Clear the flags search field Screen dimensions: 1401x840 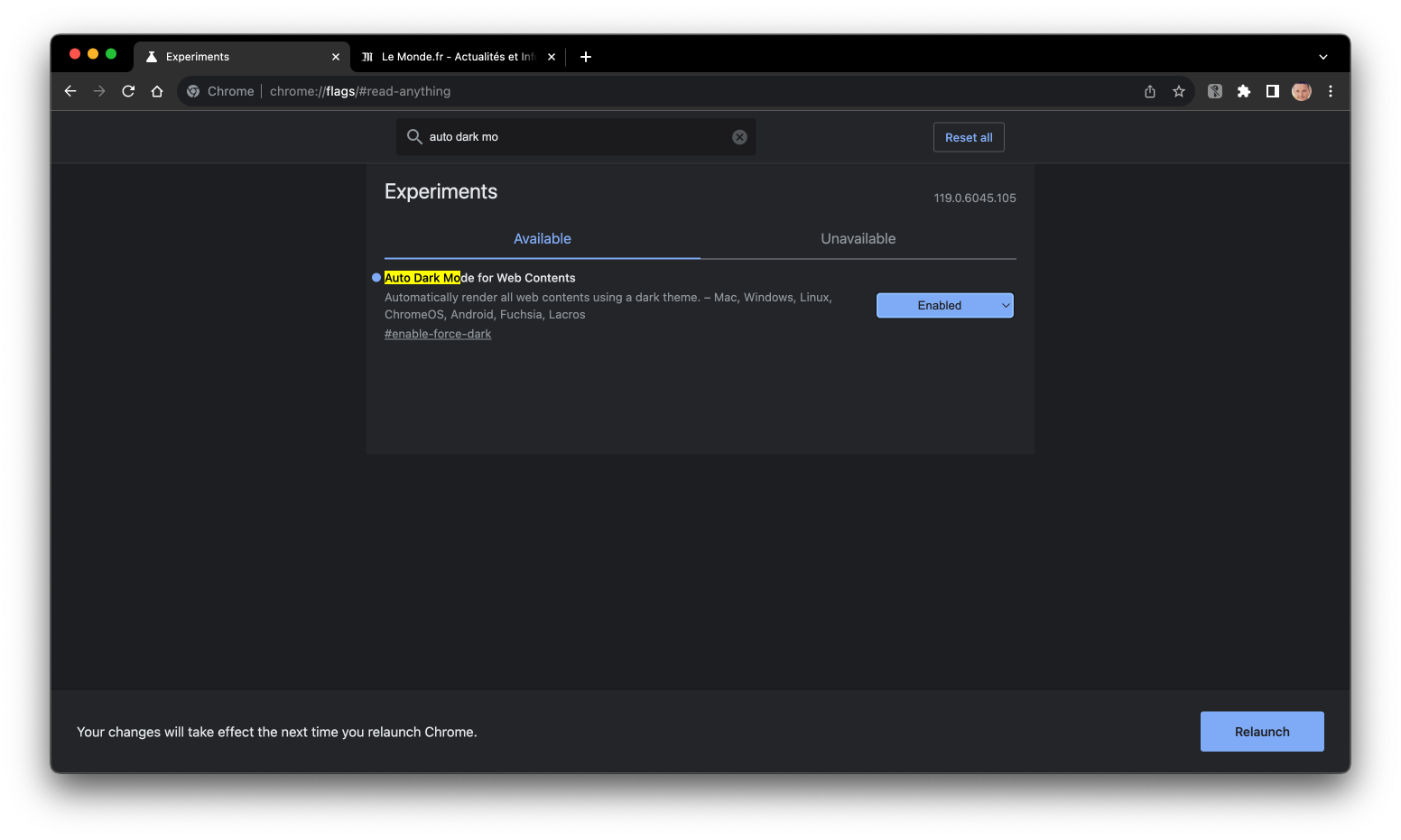tap(739, 137)
